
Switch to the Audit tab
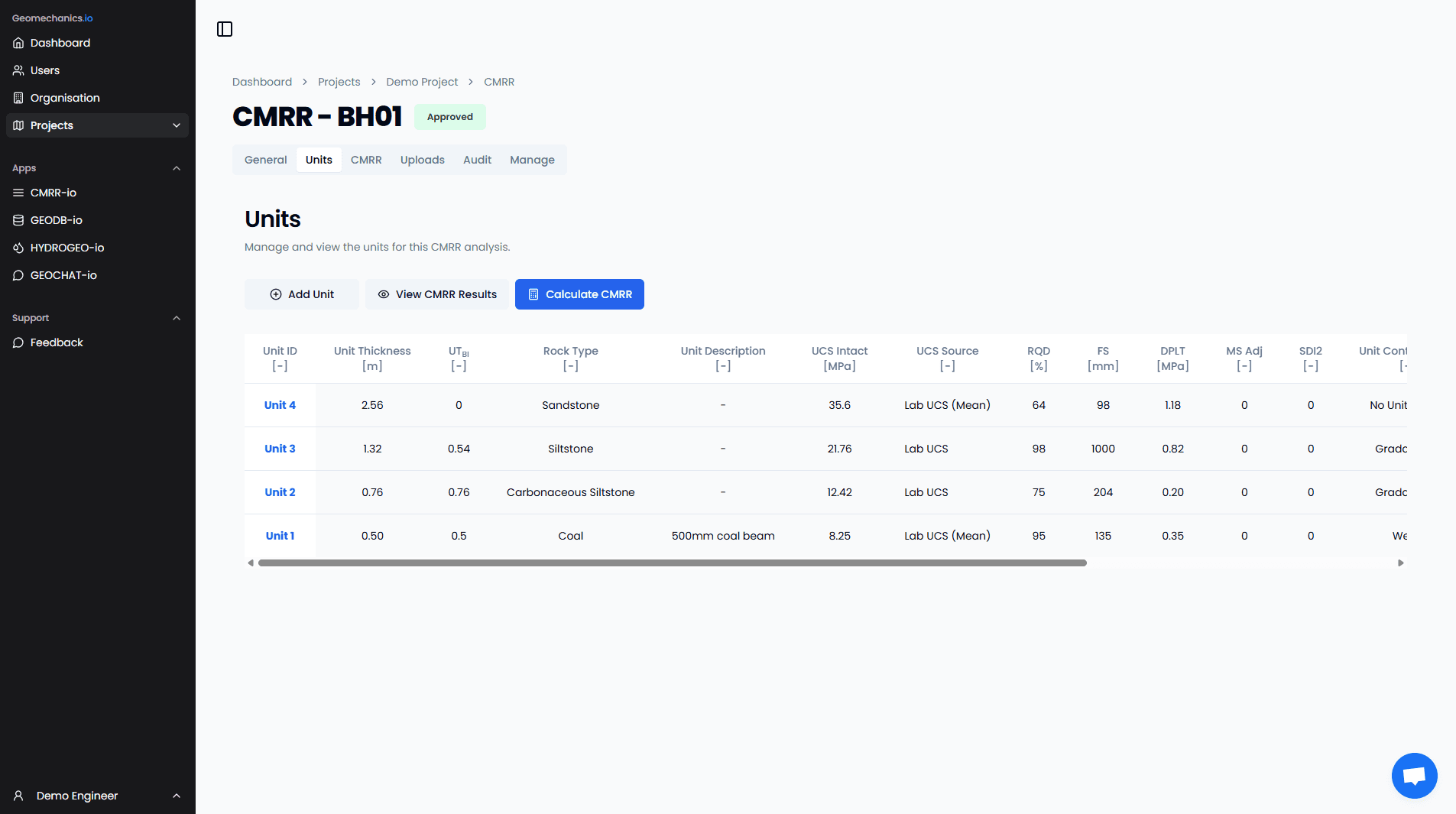[x=477, y=160]
